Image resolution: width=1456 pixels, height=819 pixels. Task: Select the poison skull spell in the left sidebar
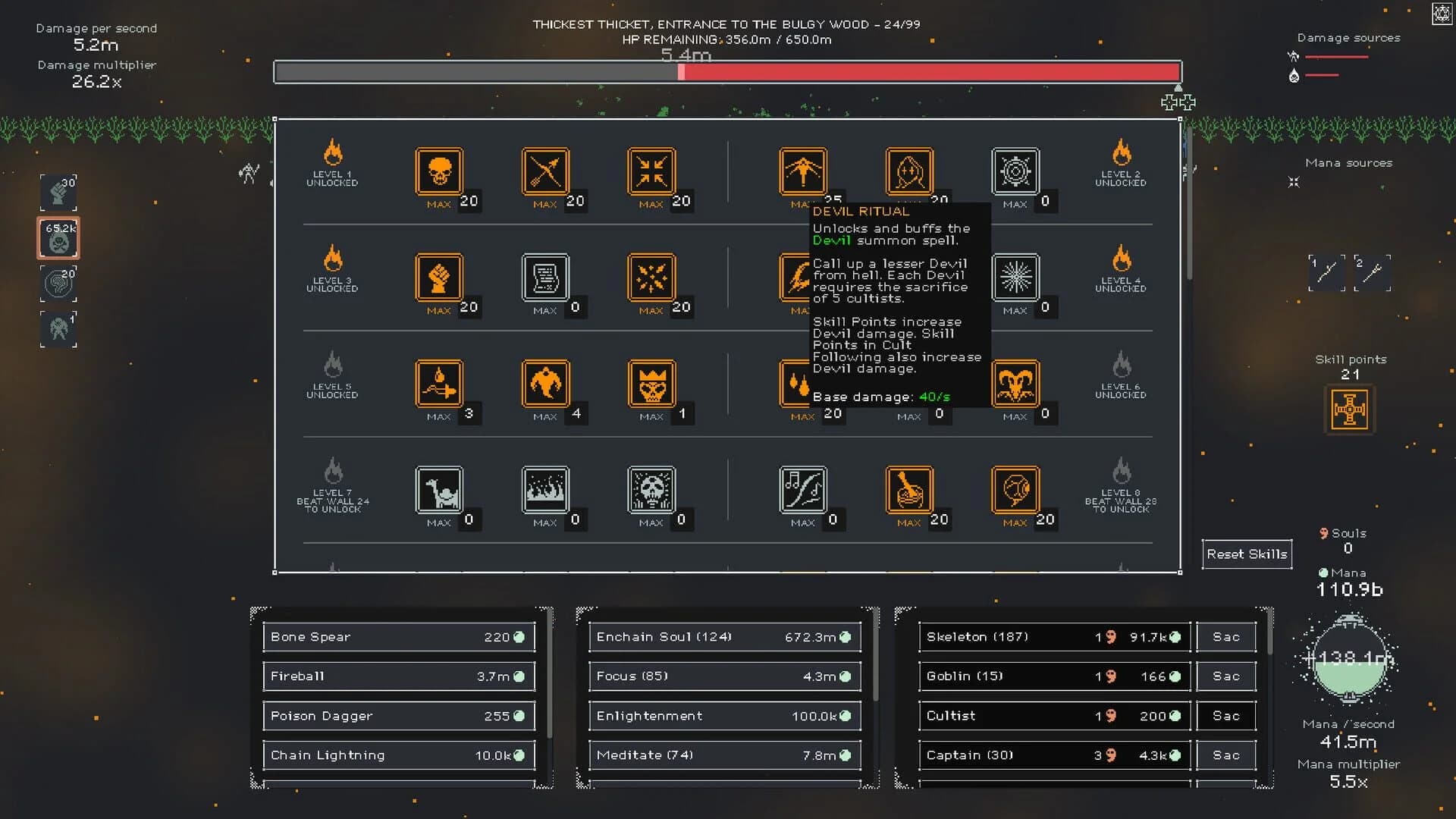coord(58,238)
